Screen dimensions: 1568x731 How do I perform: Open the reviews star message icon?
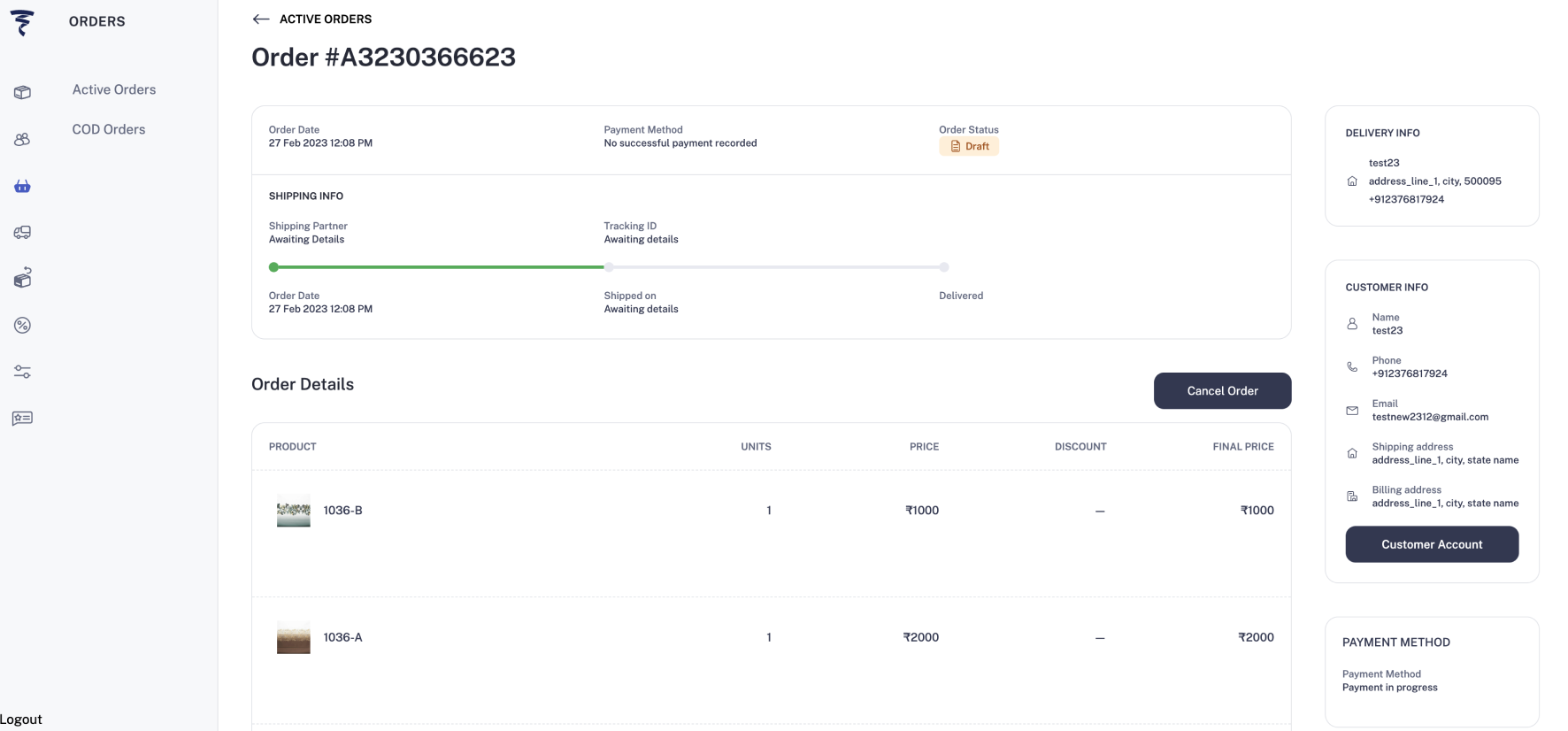[x=22, y=418]
